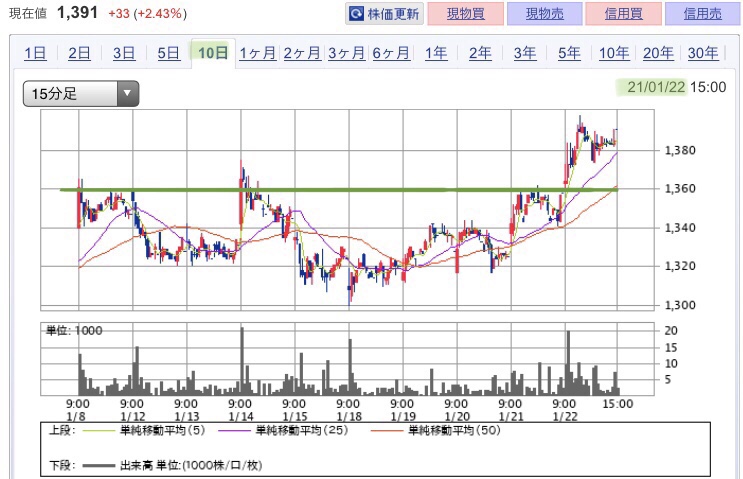Click the current price 1,391
The width and height of the screenshot is (743, 479).
[77, 13]
